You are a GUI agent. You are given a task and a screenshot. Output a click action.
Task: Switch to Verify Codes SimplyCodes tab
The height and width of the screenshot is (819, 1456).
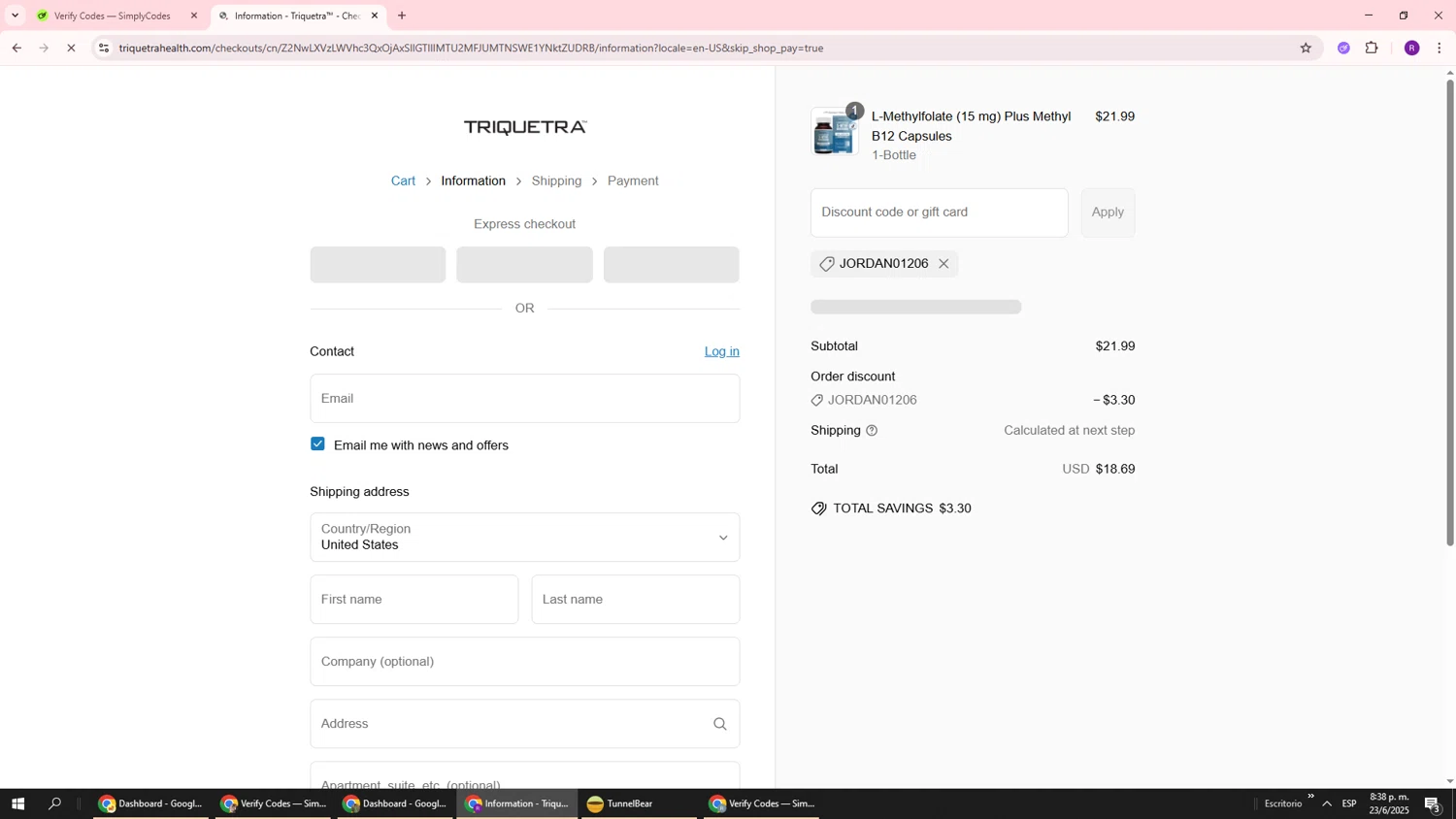coord(112,16)
